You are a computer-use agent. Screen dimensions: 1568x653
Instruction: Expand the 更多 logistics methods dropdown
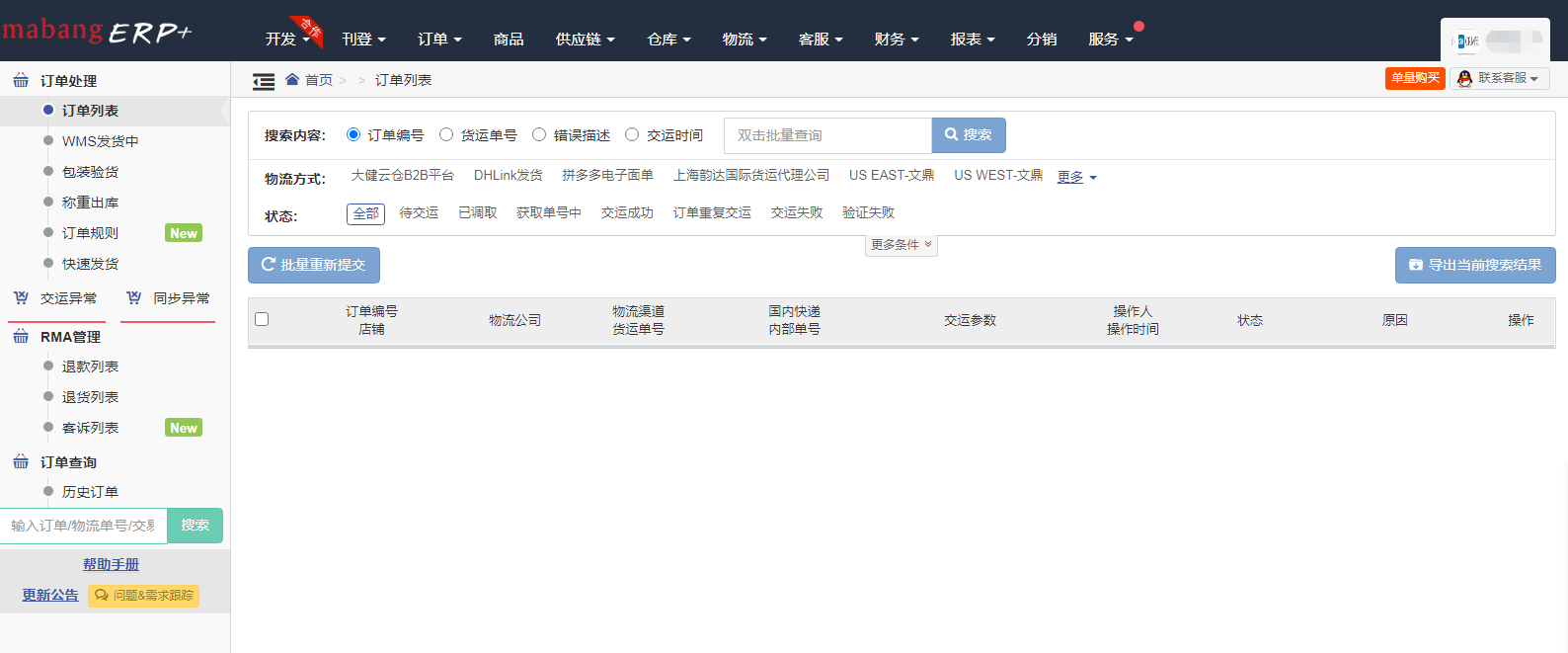[x=1076, y=177]
